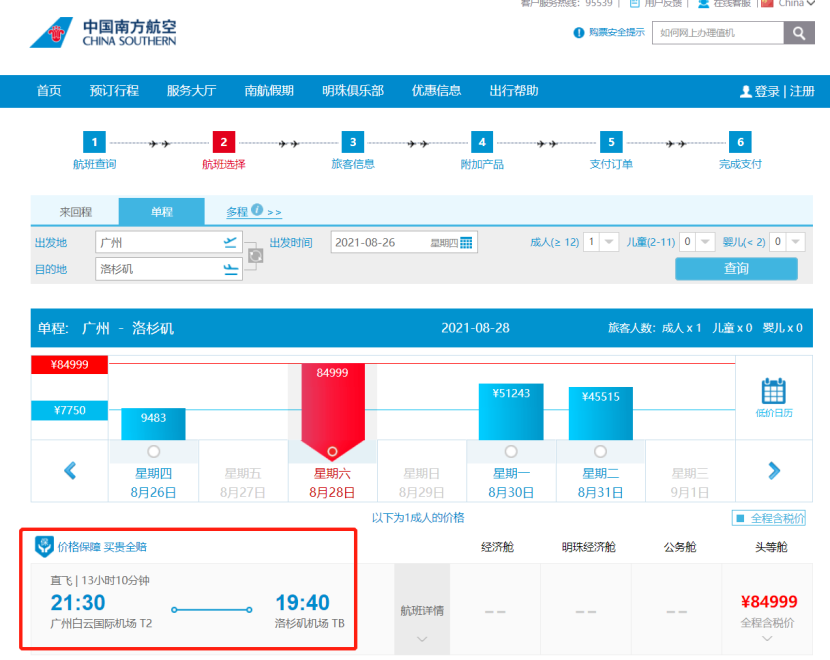The width and height of the screenshot is (830, 660).
Task: Toggle the 全程含税价 checkbox
Action: [740, 518]
